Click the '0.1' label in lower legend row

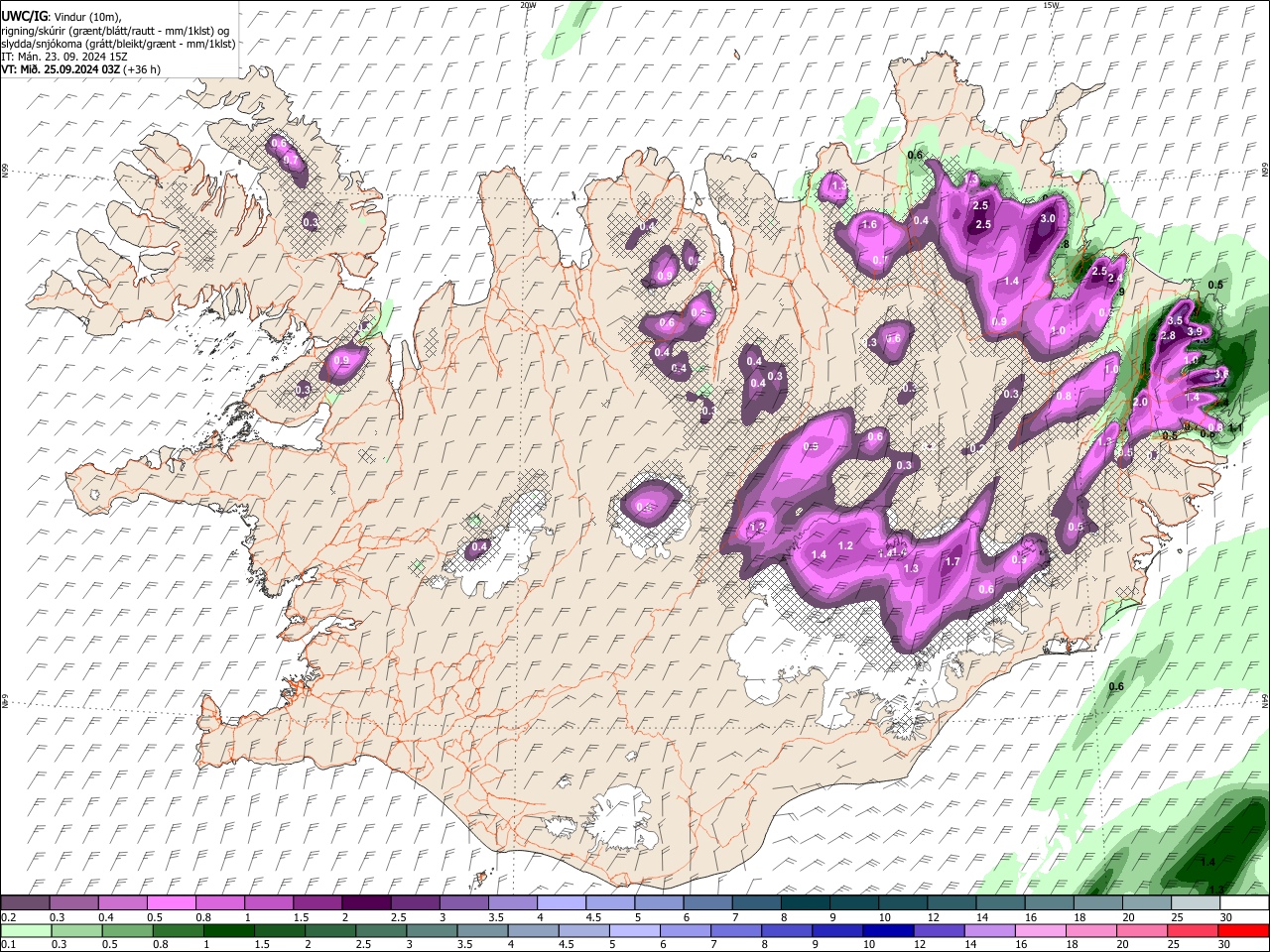click(8, 945)
